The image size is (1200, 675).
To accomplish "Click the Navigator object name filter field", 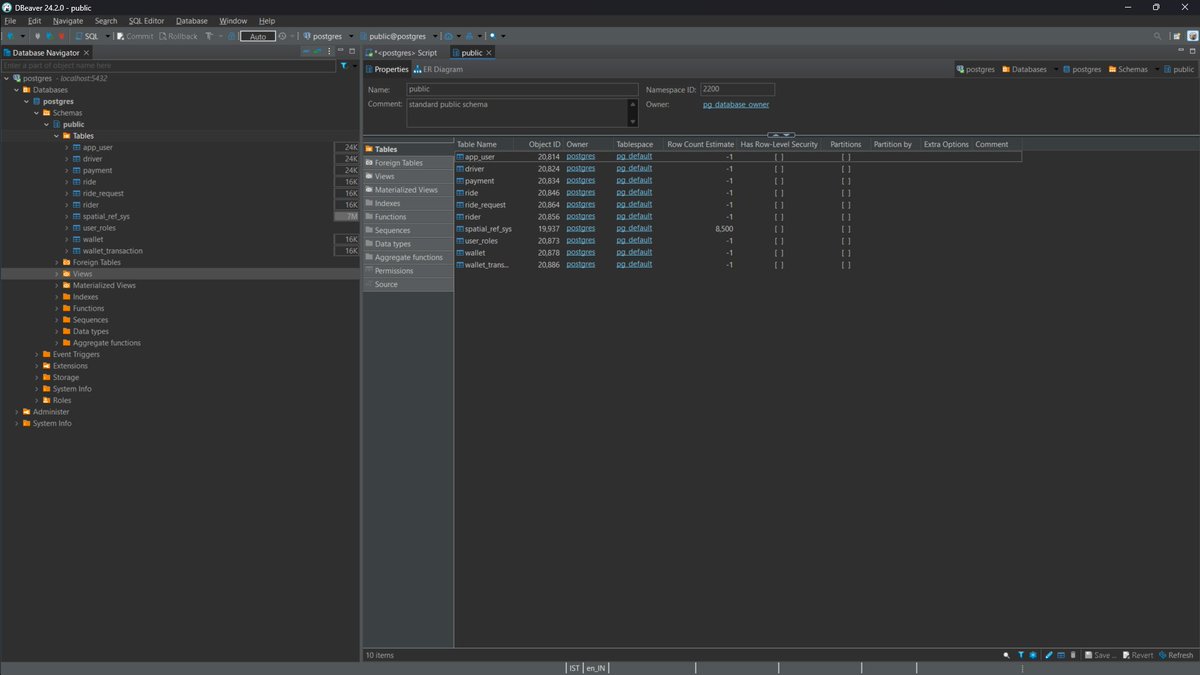I will click(x=169, y=65).
